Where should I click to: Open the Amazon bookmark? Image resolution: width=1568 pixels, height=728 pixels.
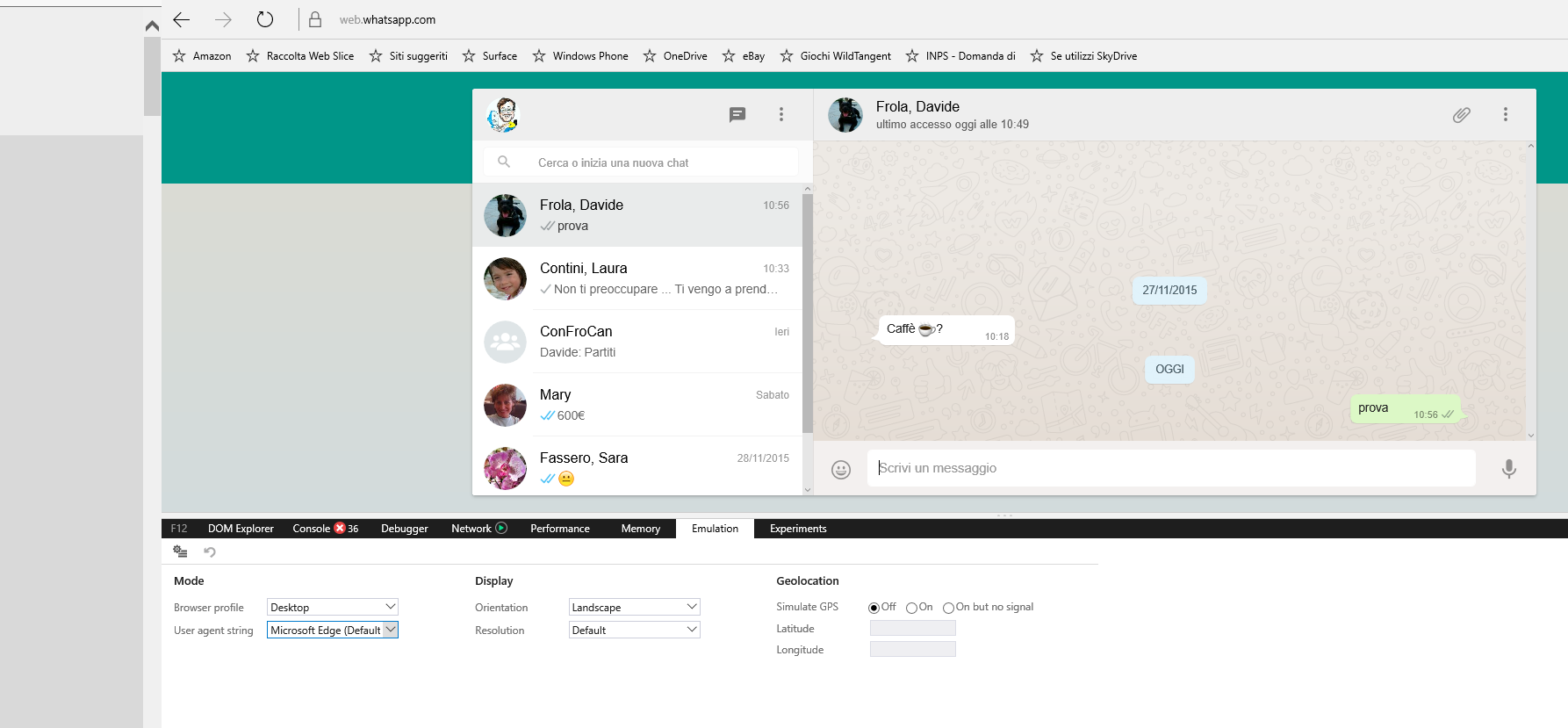pos(203,56)
